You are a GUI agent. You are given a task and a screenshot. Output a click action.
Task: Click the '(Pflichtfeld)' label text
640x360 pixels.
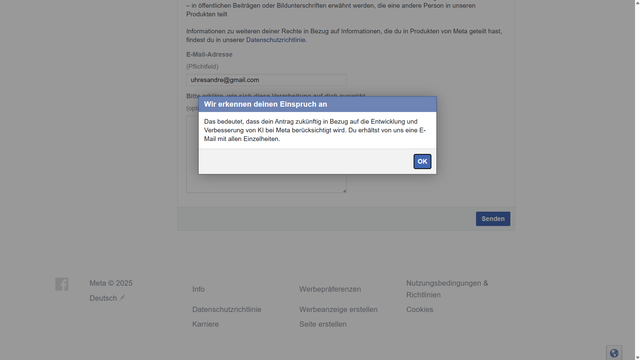point(202,66)
